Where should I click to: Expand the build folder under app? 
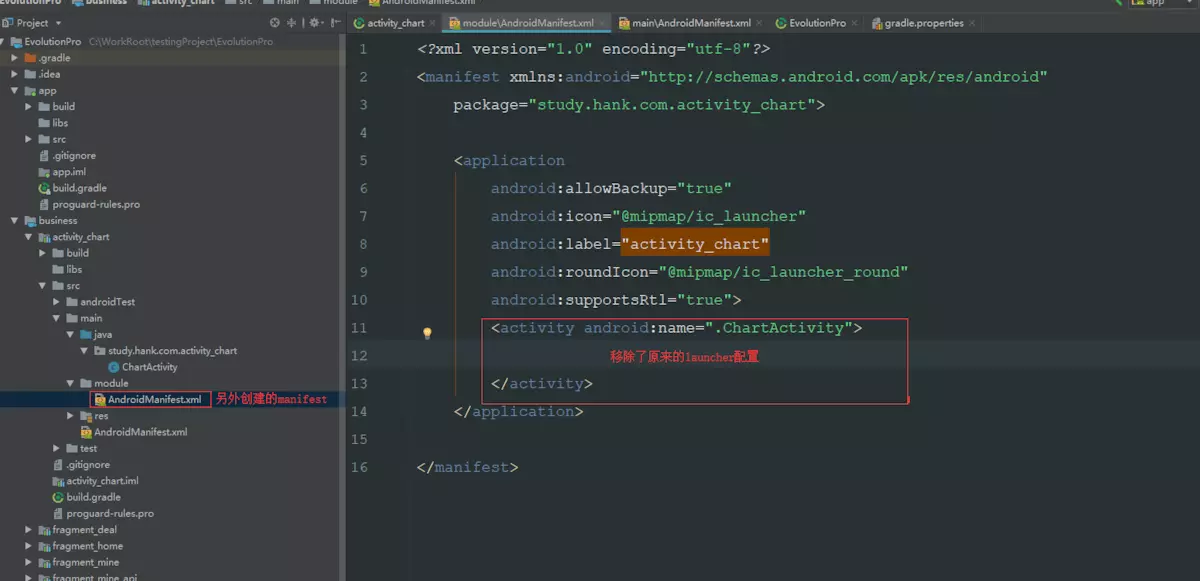pyautogui.click(x=28, y=106)
